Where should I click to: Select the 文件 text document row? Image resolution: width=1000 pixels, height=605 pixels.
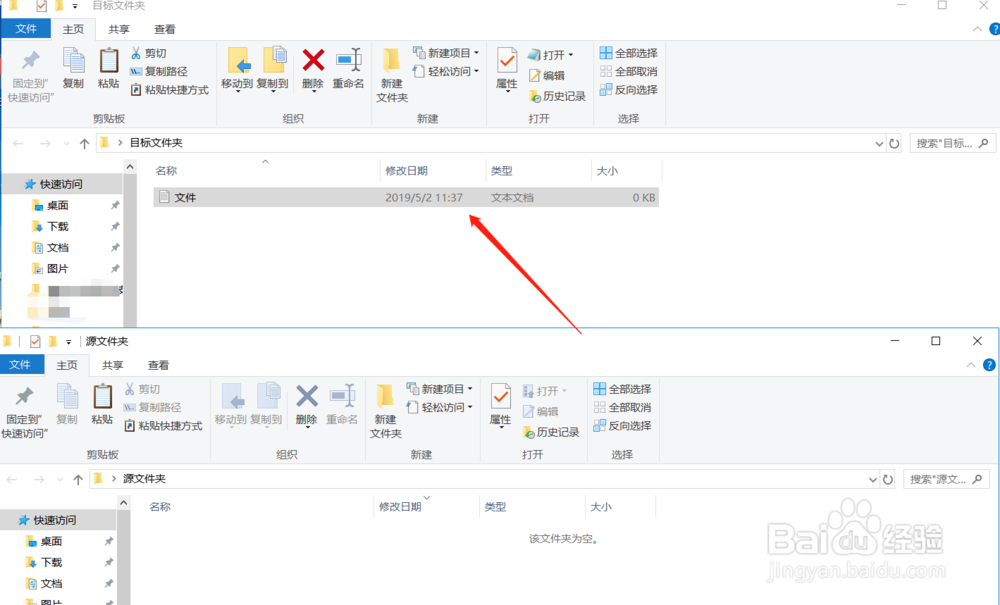click(406, 198)
